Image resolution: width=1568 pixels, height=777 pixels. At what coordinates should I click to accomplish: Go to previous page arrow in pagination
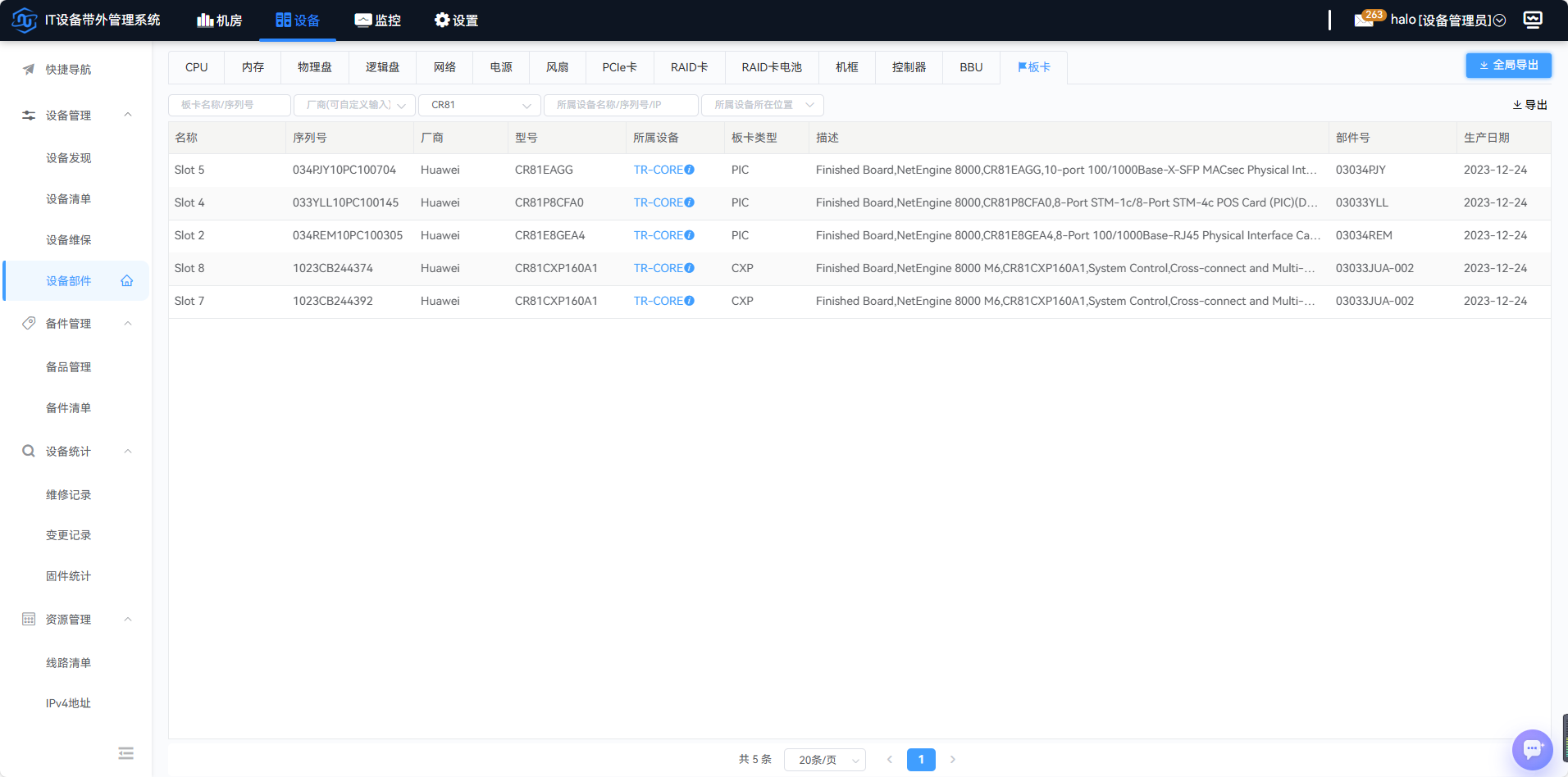click(x=890, y=760)
